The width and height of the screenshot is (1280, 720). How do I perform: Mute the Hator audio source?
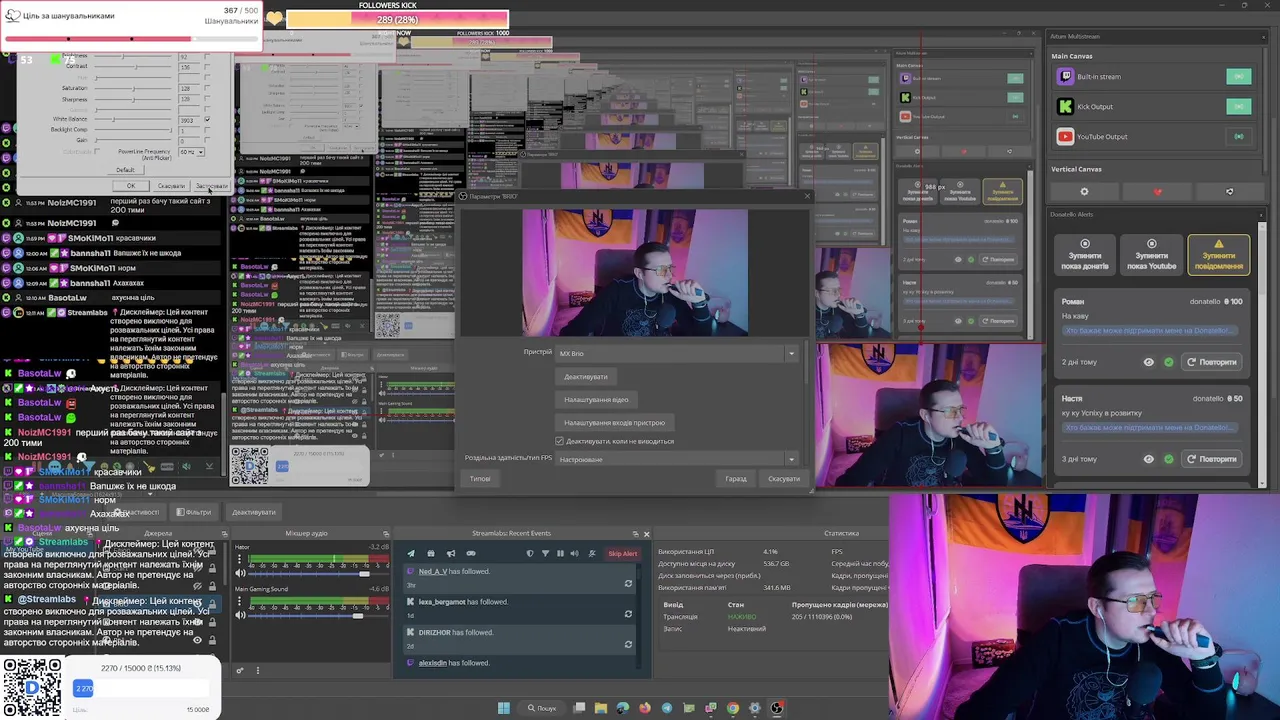click(x=240, y=573)
